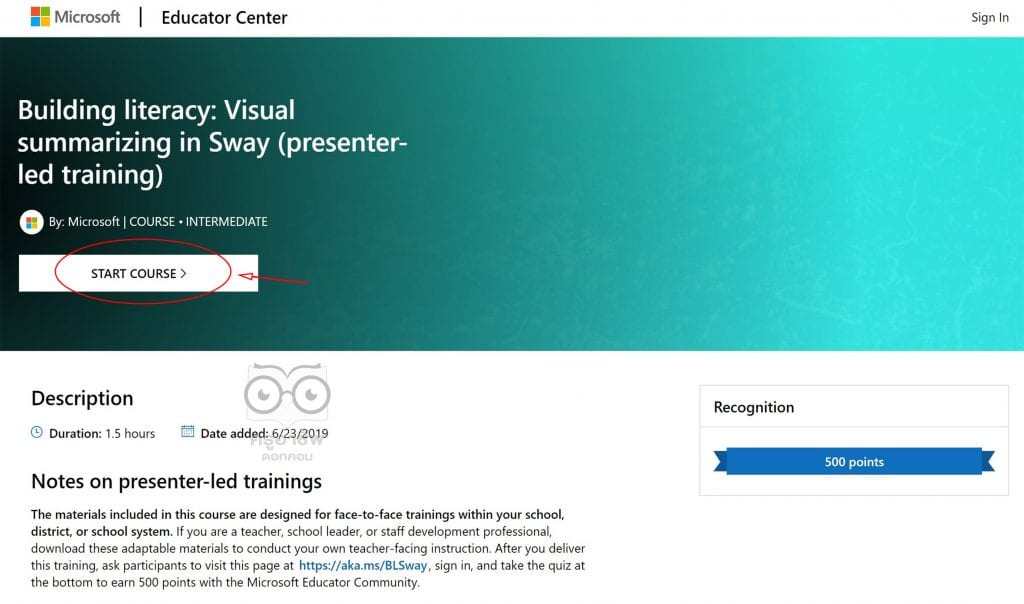Click the Date added: 6/23/2019 text
Screen dimensions: 1024x604
[x=264, y=434]
